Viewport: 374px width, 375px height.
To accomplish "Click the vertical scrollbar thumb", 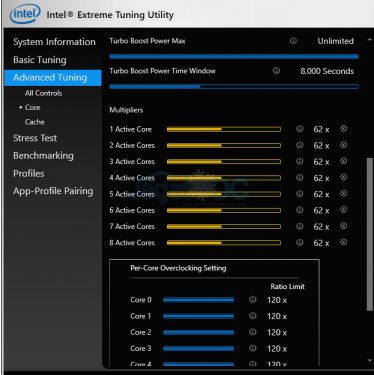I will (369, 234).
